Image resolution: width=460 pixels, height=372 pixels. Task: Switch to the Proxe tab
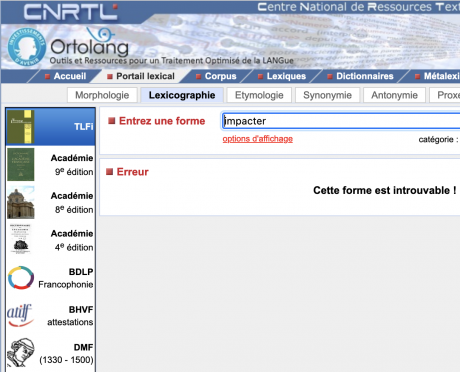pyautogui.click(x=445, y=95)
